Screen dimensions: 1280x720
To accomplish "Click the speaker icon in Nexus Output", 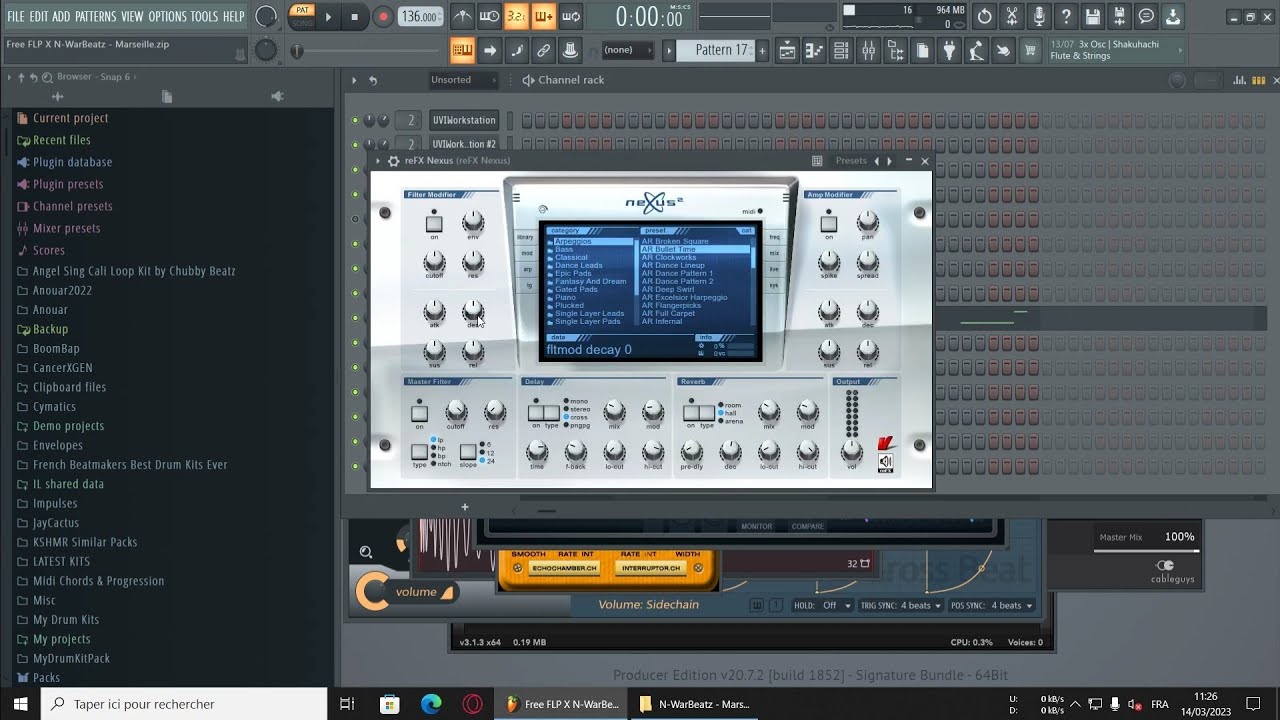I will tap(885, 463).
